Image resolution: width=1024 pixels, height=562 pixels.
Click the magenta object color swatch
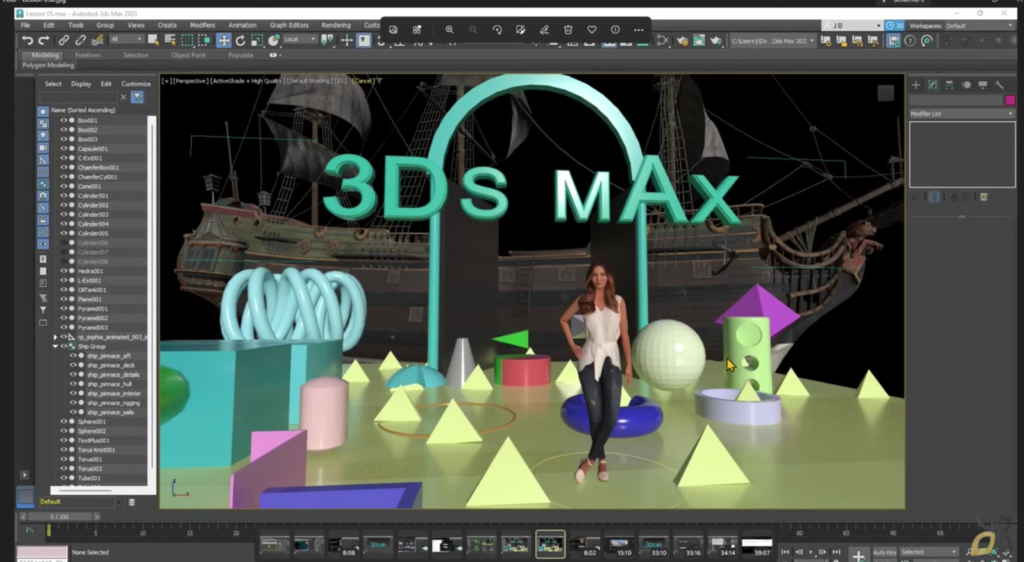pos(1010,100)
